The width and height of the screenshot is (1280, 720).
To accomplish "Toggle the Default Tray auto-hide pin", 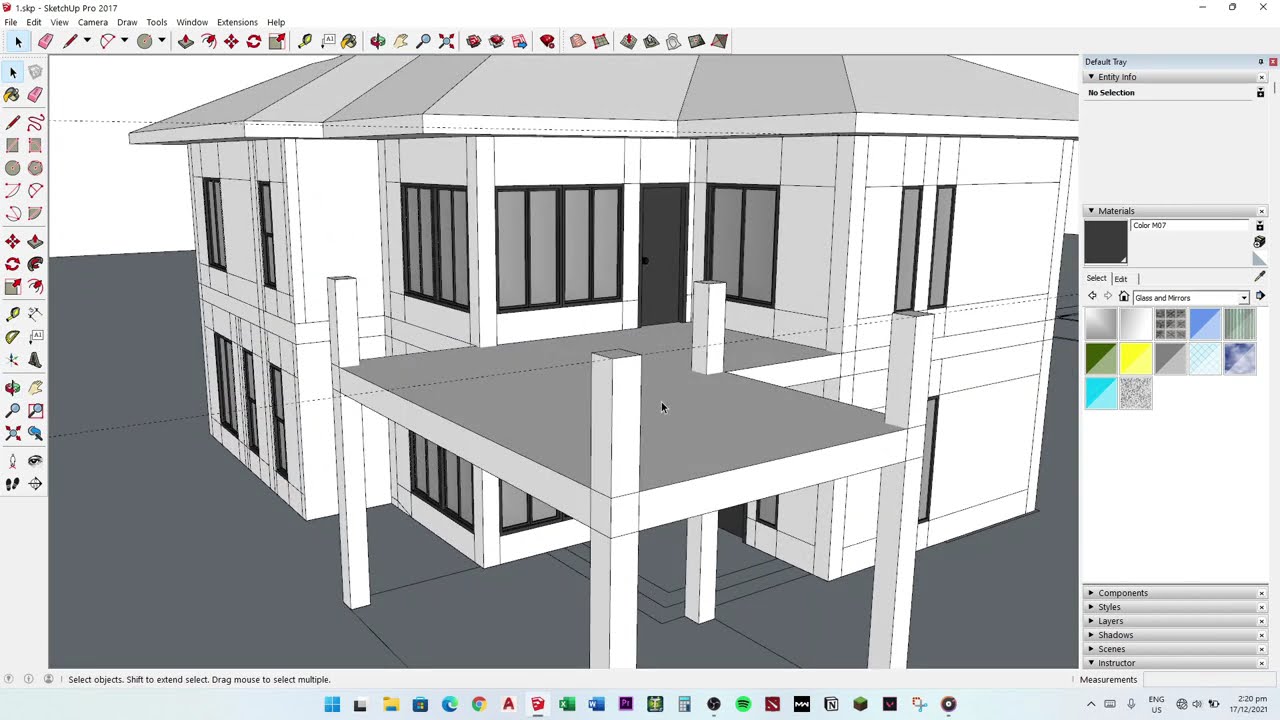I will click(1260, 62).
